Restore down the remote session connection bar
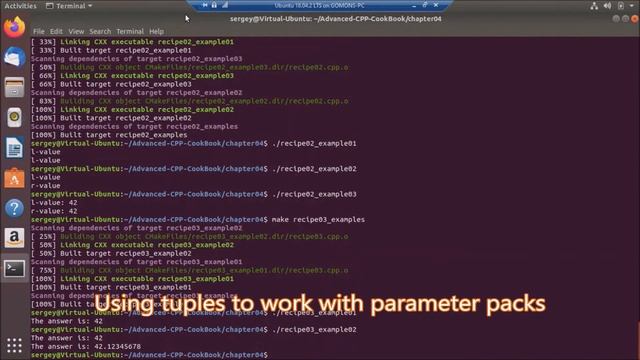This screenshot has height=360, width=640. (x=425, y=5)
